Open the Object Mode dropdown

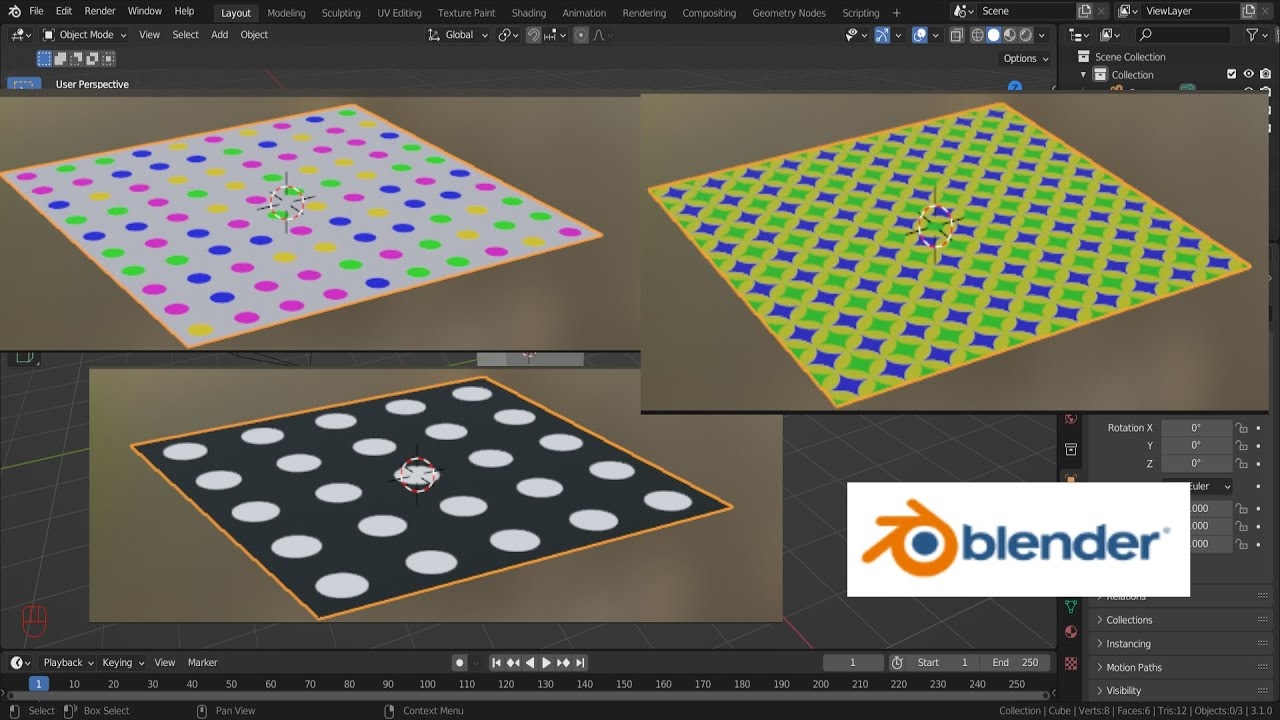point(85,34)
